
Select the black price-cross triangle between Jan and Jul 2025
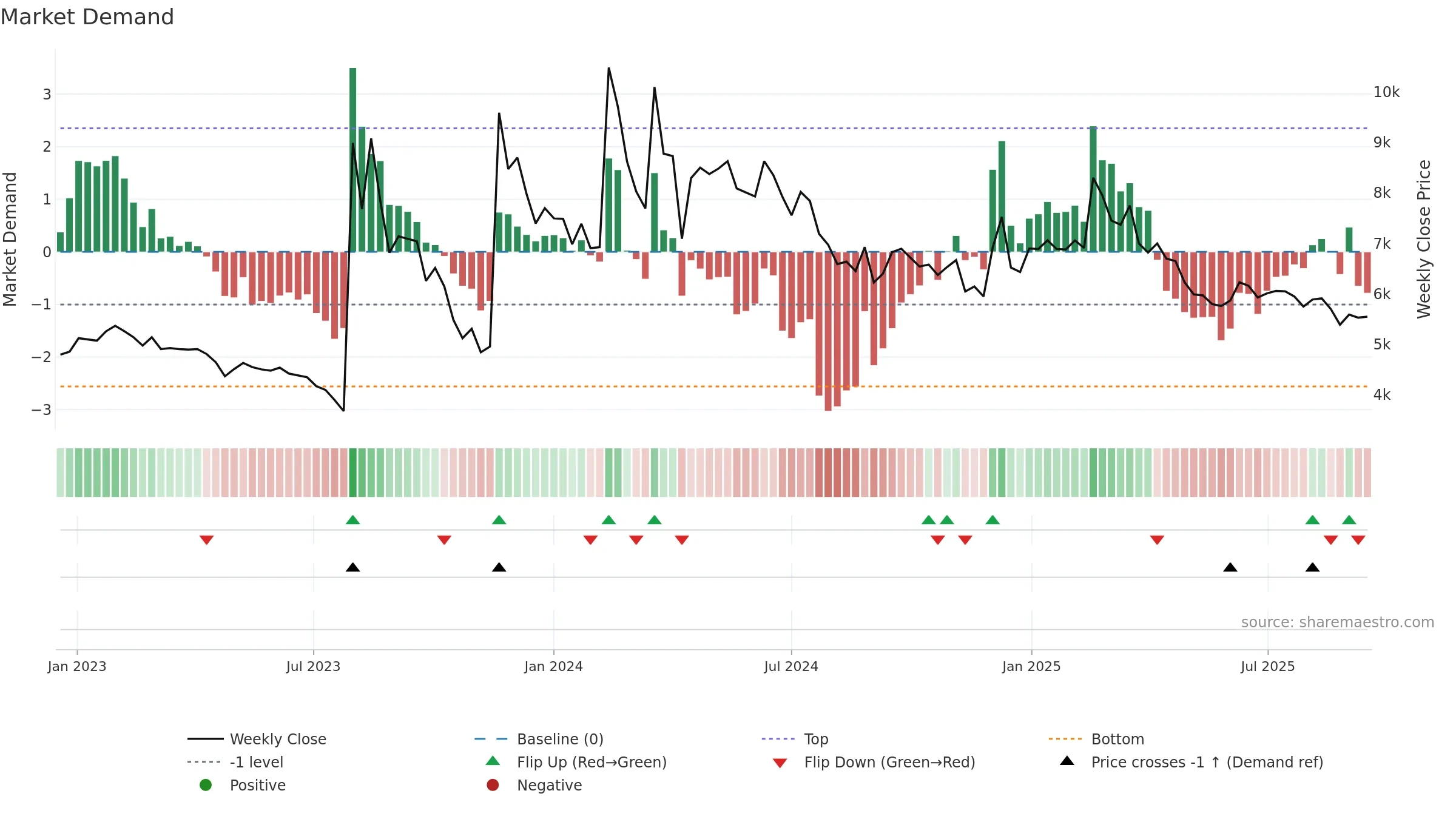pos(1230,567)
